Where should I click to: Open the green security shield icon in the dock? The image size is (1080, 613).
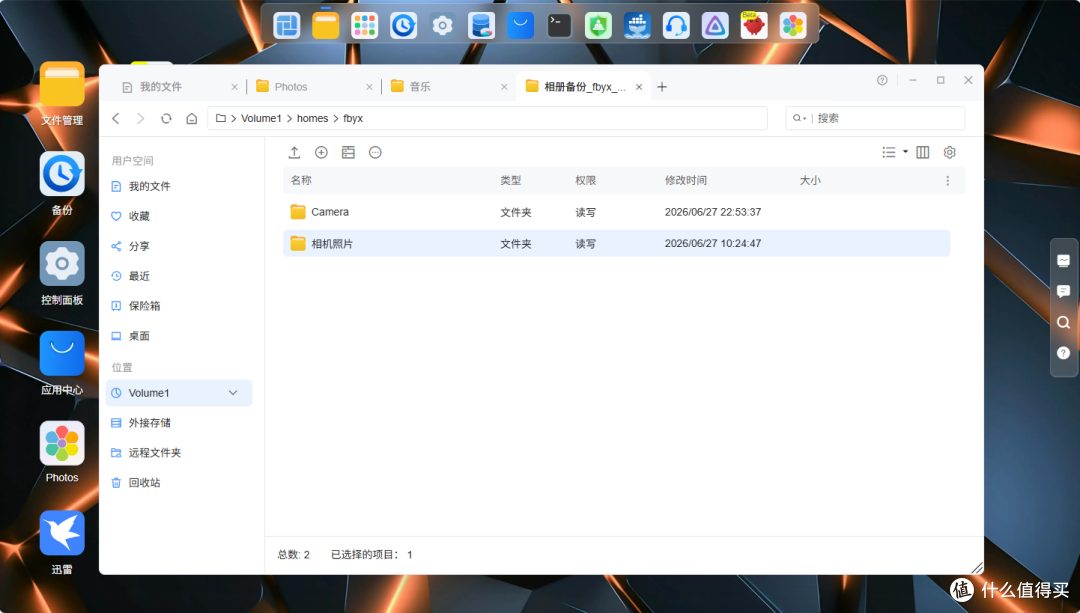[599, 25]
